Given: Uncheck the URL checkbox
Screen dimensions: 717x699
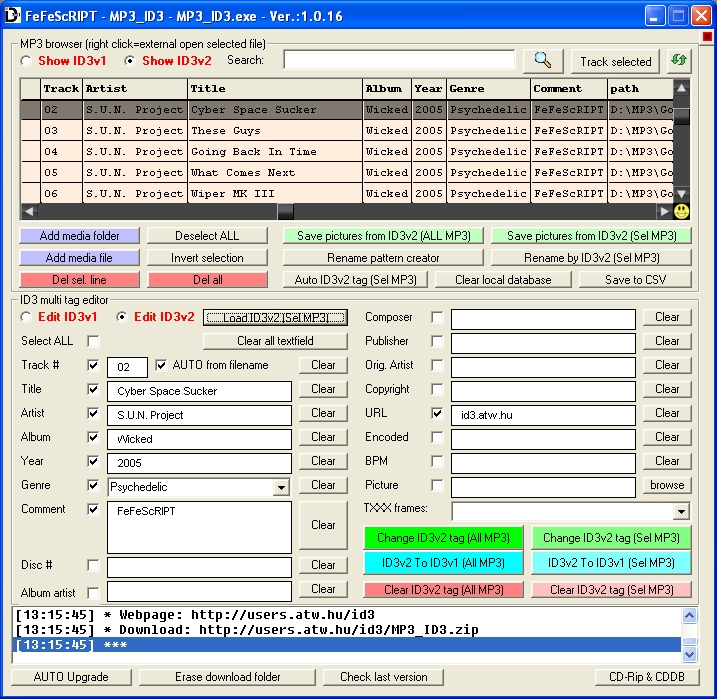Looking at the screenshot, I should [437, 413].
